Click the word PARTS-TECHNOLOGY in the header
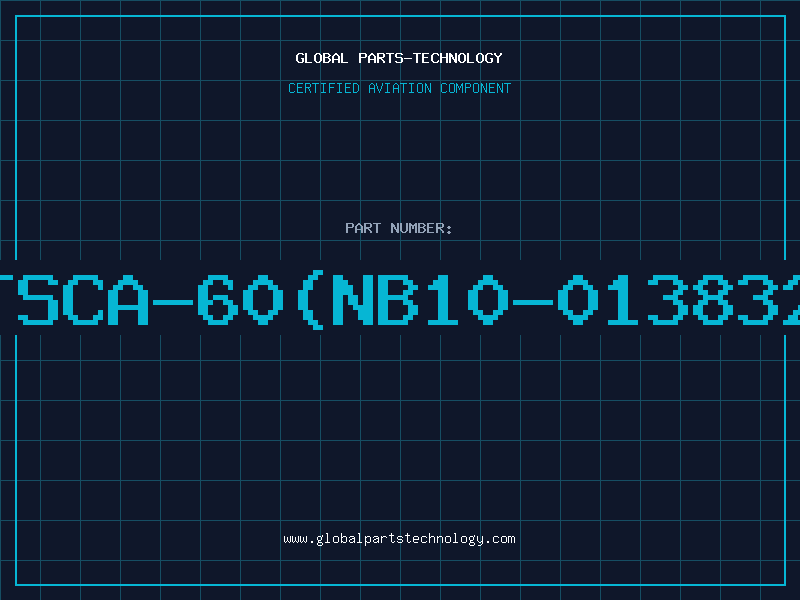This screenshot has width=800, height=600. (431, 58)
